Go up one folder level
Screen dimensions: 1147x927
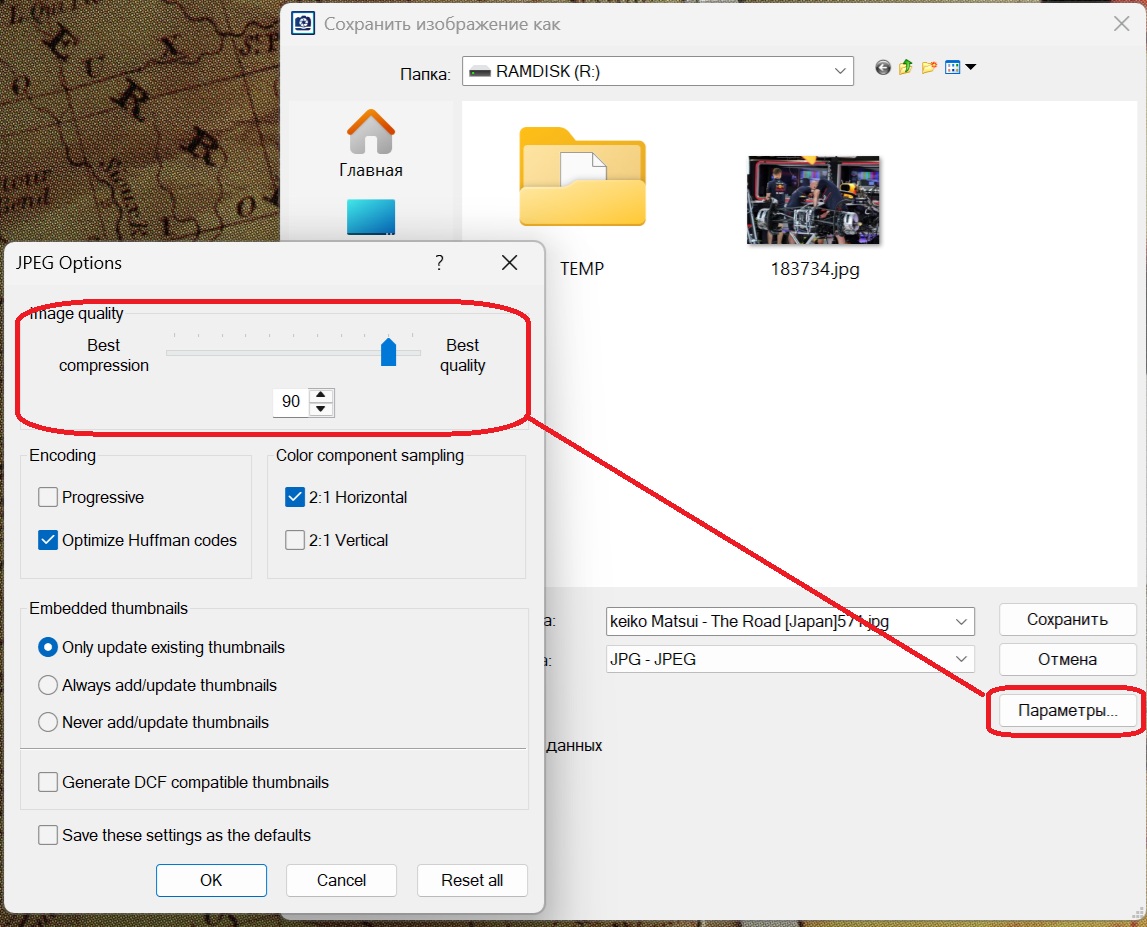pyautogui.click(x=906, y=67)
